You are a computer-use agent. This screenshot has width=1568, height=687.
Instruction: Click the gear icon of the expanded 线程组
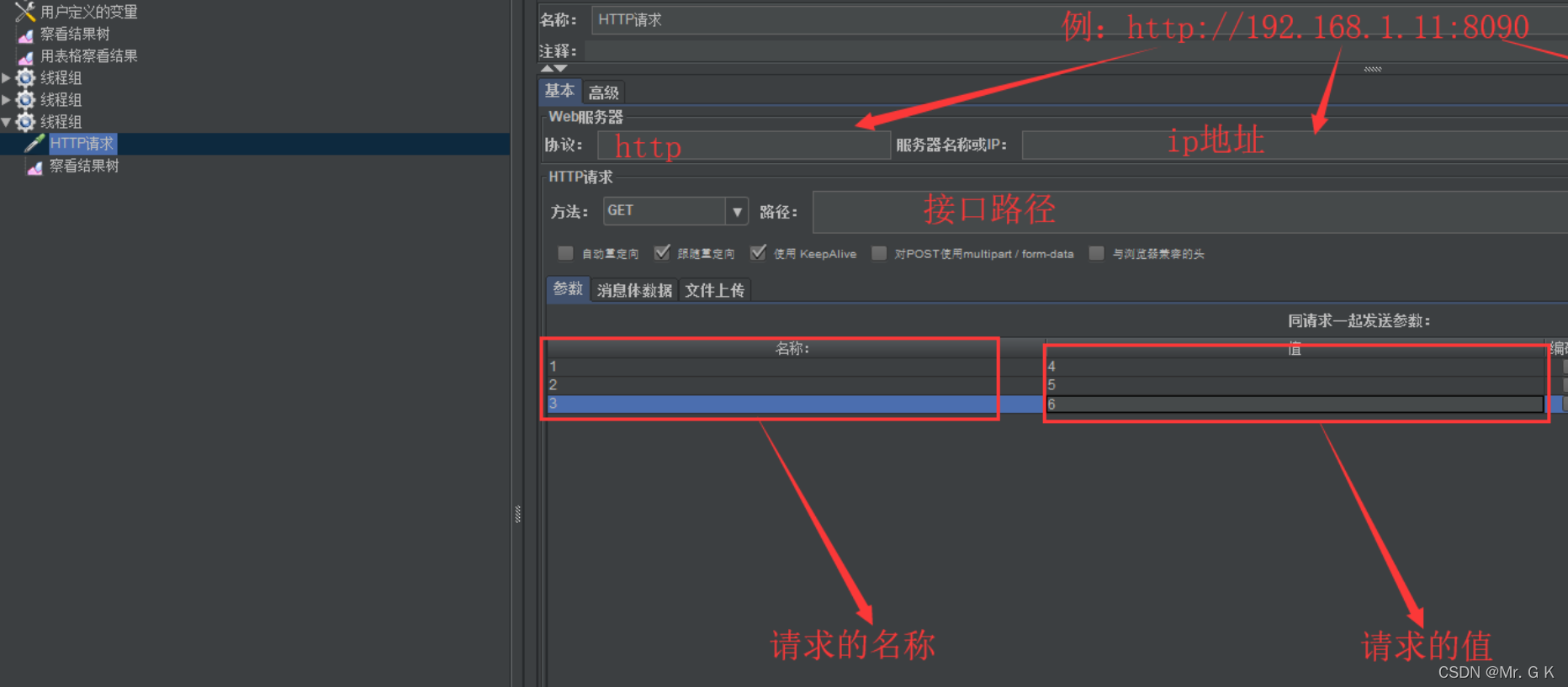[26, 122]
